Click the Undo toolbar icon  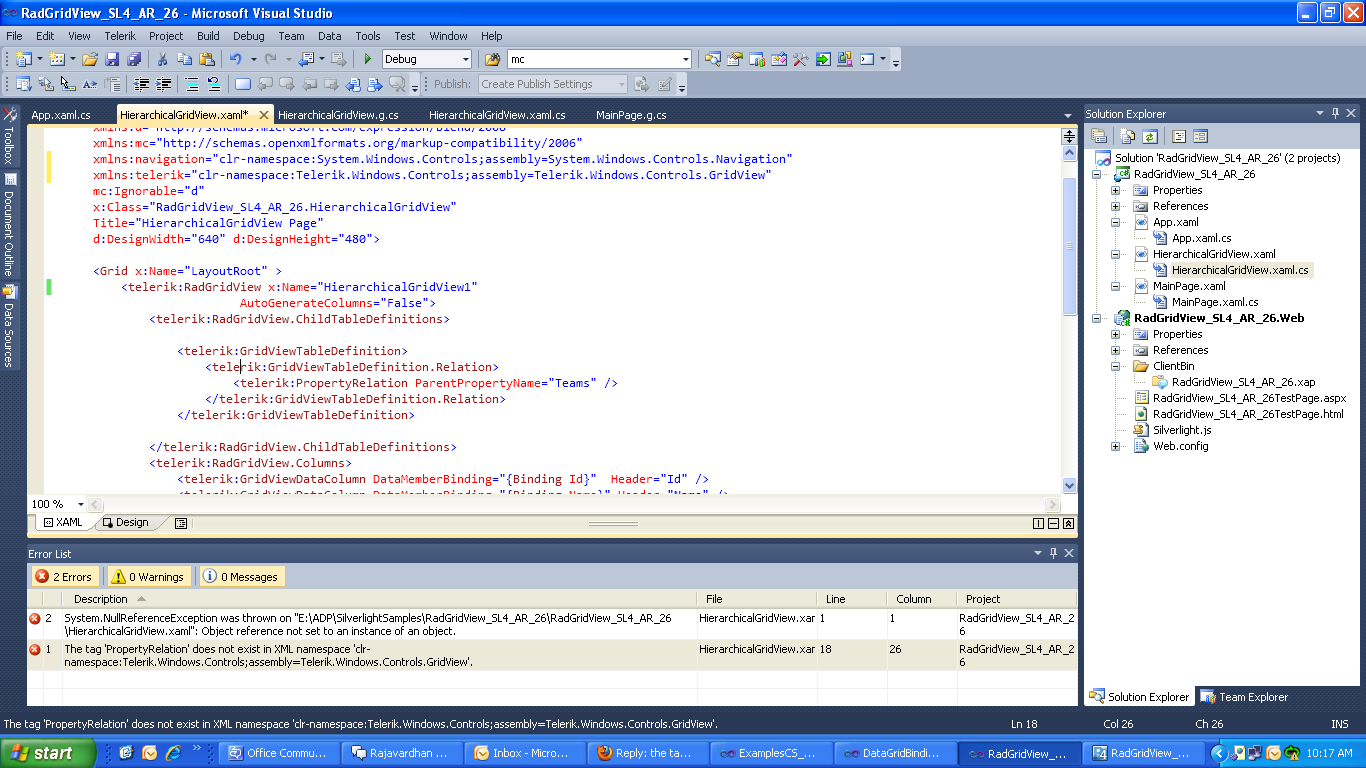(236, 60)
